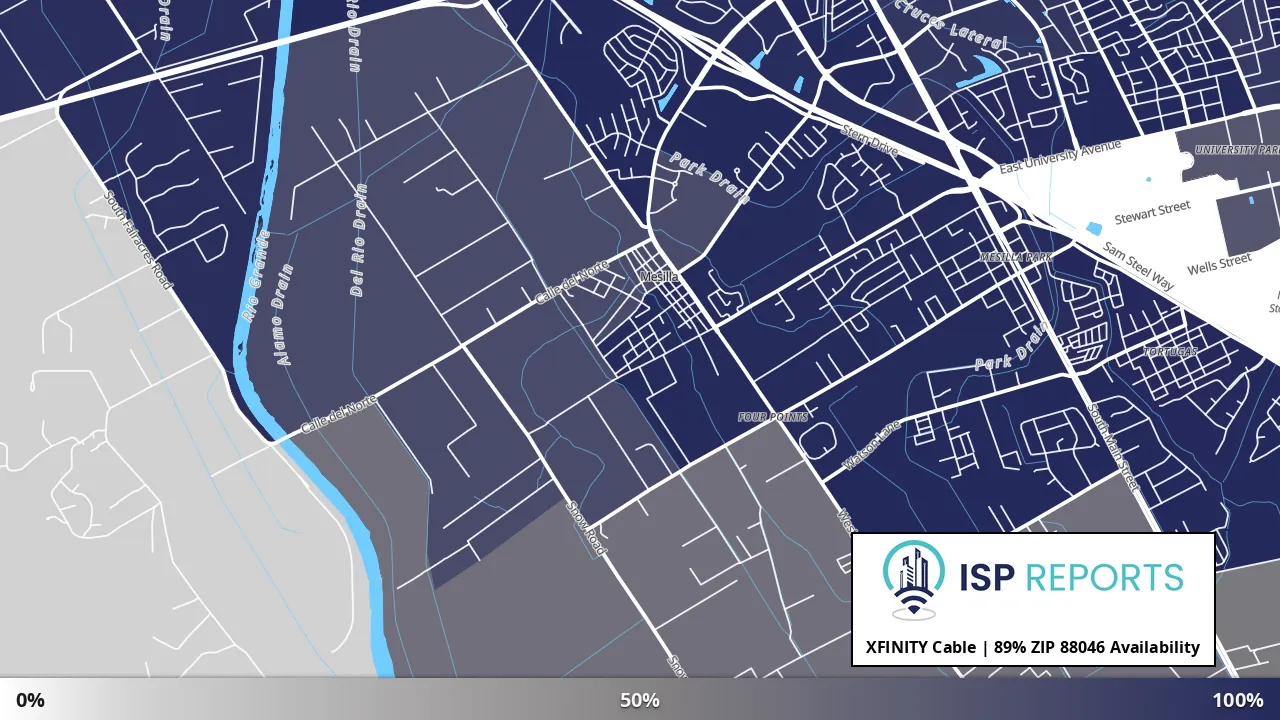Click the South Fairacres Road label
Viewport: 1280px width, 720px height.
coord(139,241)
